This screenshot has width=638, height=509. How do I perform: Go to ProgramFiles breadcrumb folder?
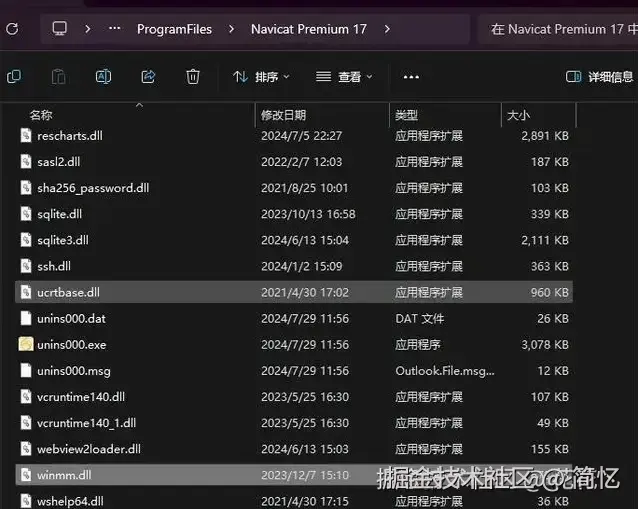pyautogui.click(x=174, y=29)
